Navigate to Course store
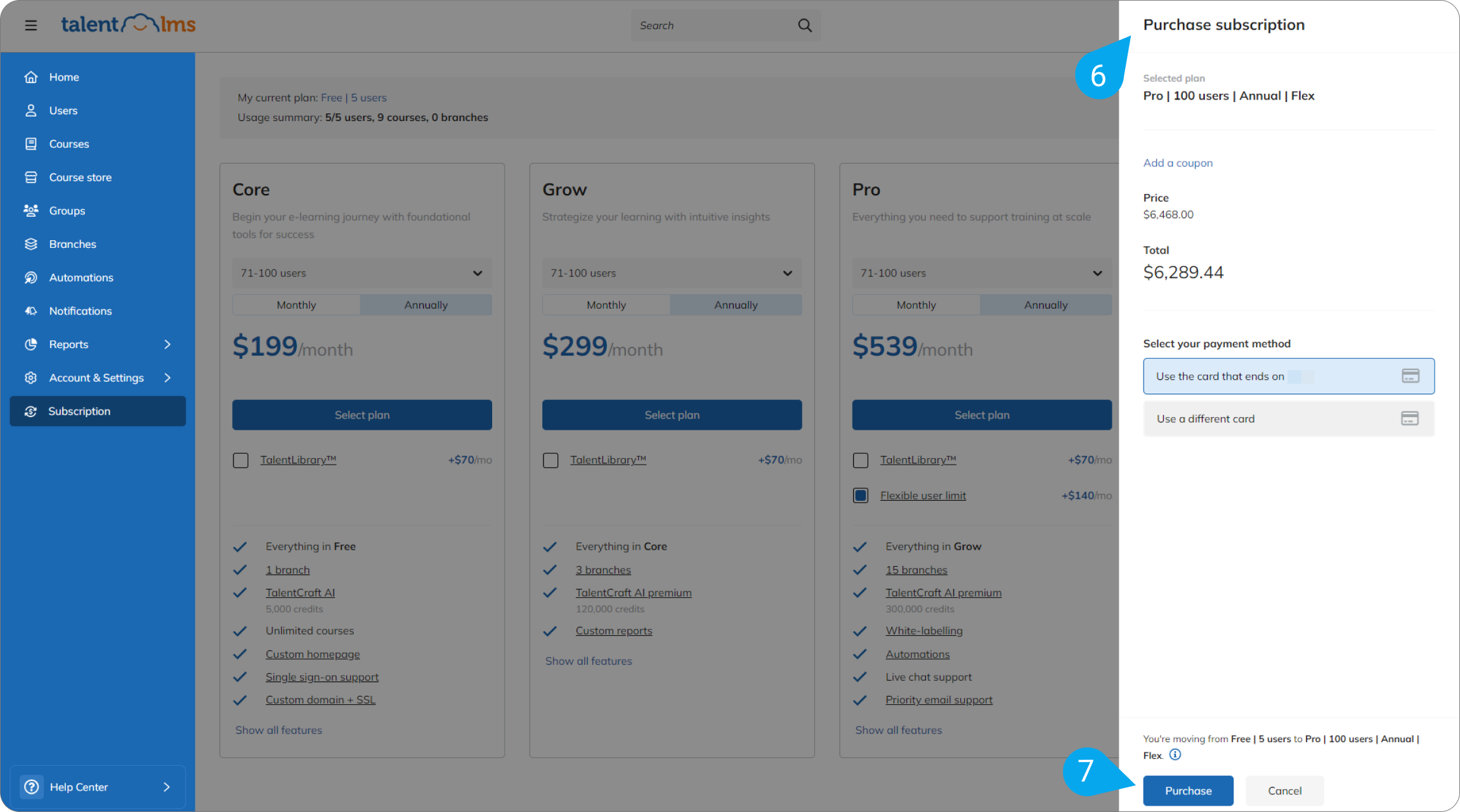Viewport: 1460px width, 812px height. [x=98, y=177]
